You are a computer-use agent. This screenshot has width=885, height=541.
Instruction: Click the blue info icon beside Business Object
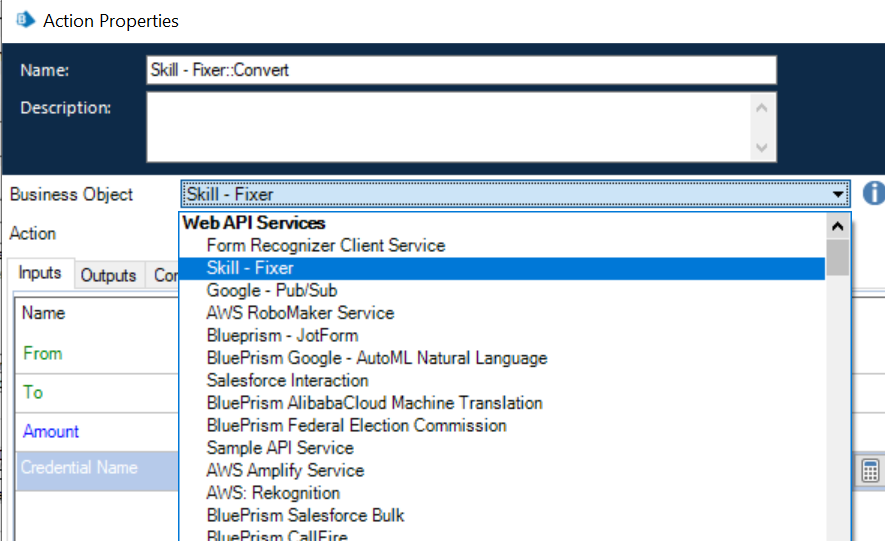tap(874, 193)
